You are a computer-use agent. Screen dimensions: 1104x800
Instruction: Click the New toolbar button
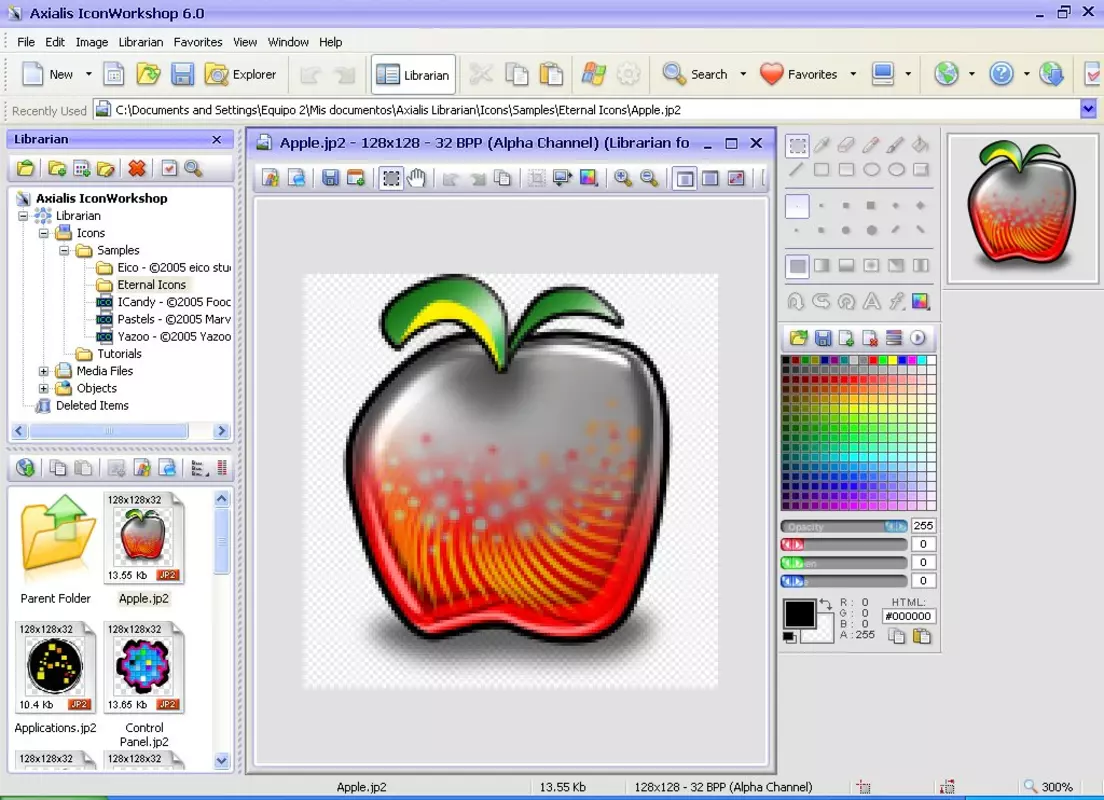48,74
